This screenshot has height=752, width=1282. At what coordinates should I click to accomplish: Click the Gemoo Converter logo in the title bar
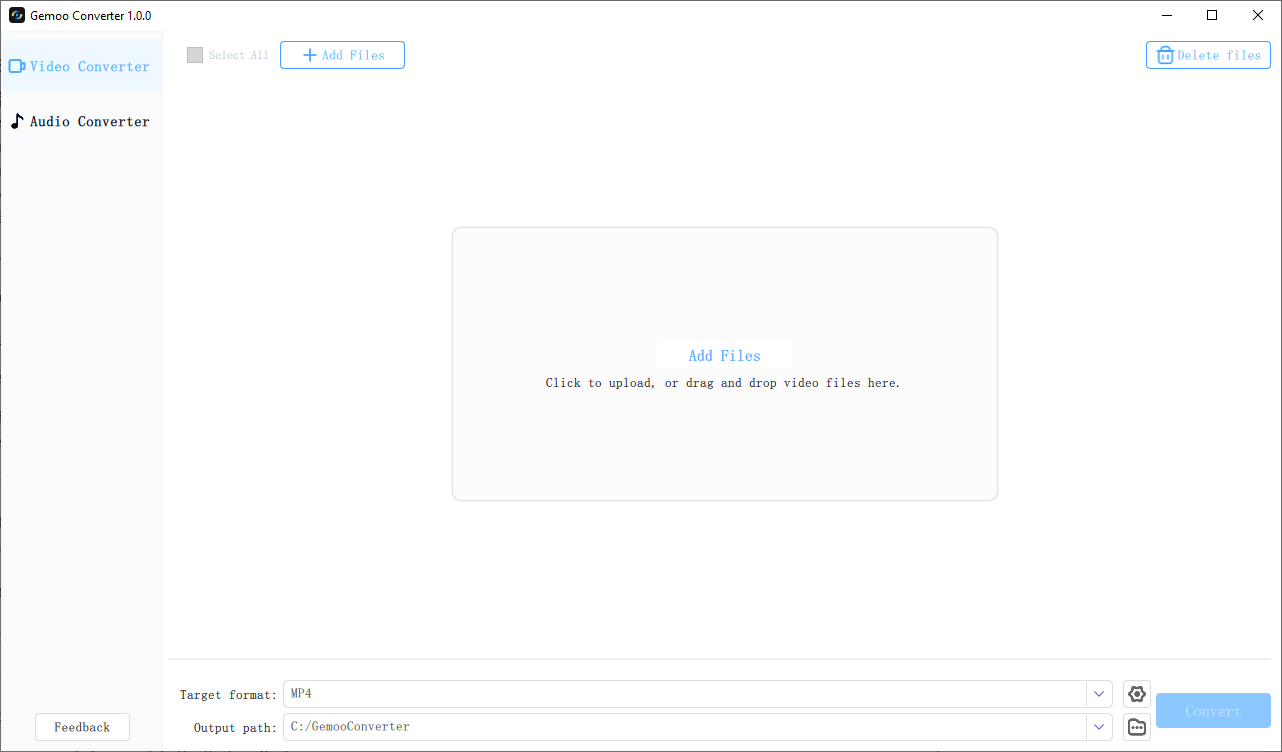(17, 15)
